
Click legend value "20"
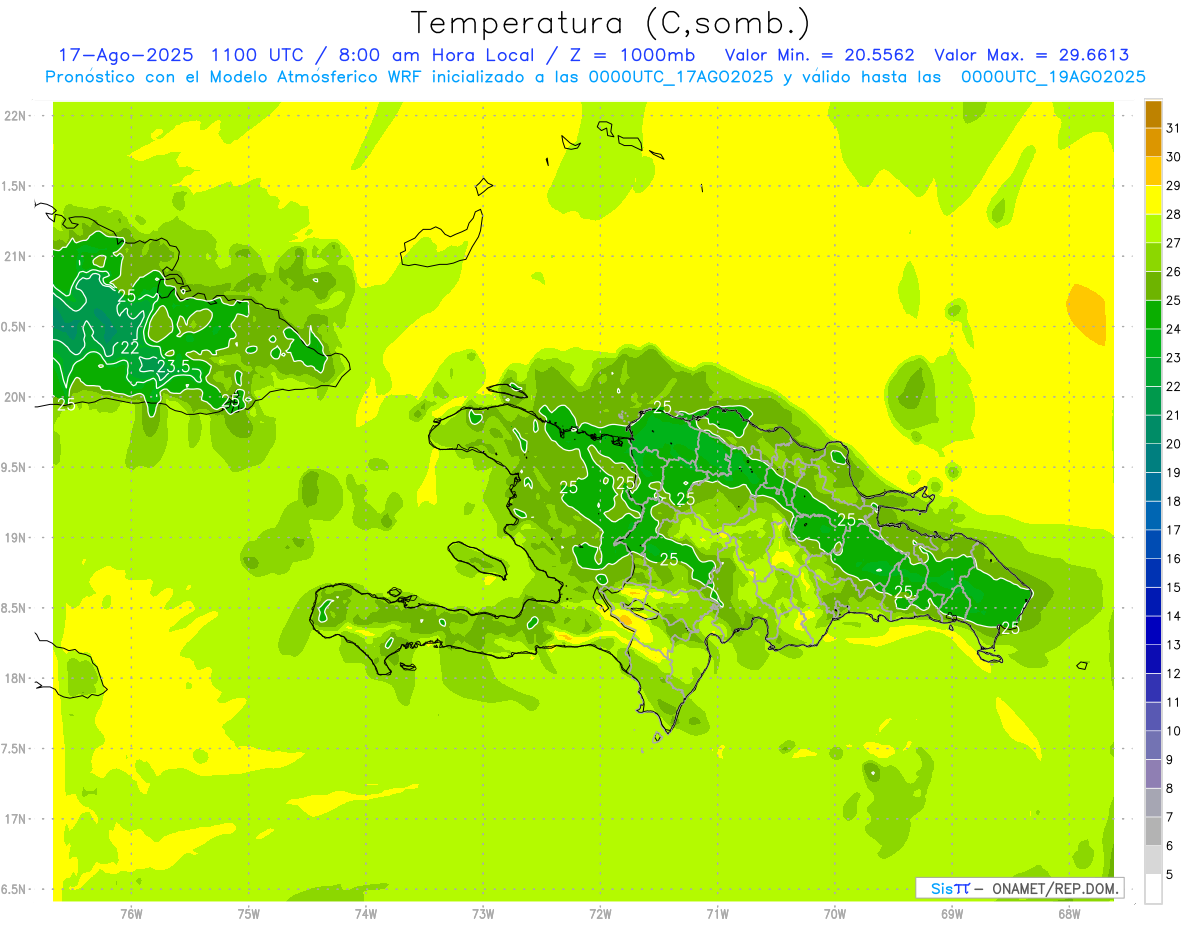pos(1174,444)
